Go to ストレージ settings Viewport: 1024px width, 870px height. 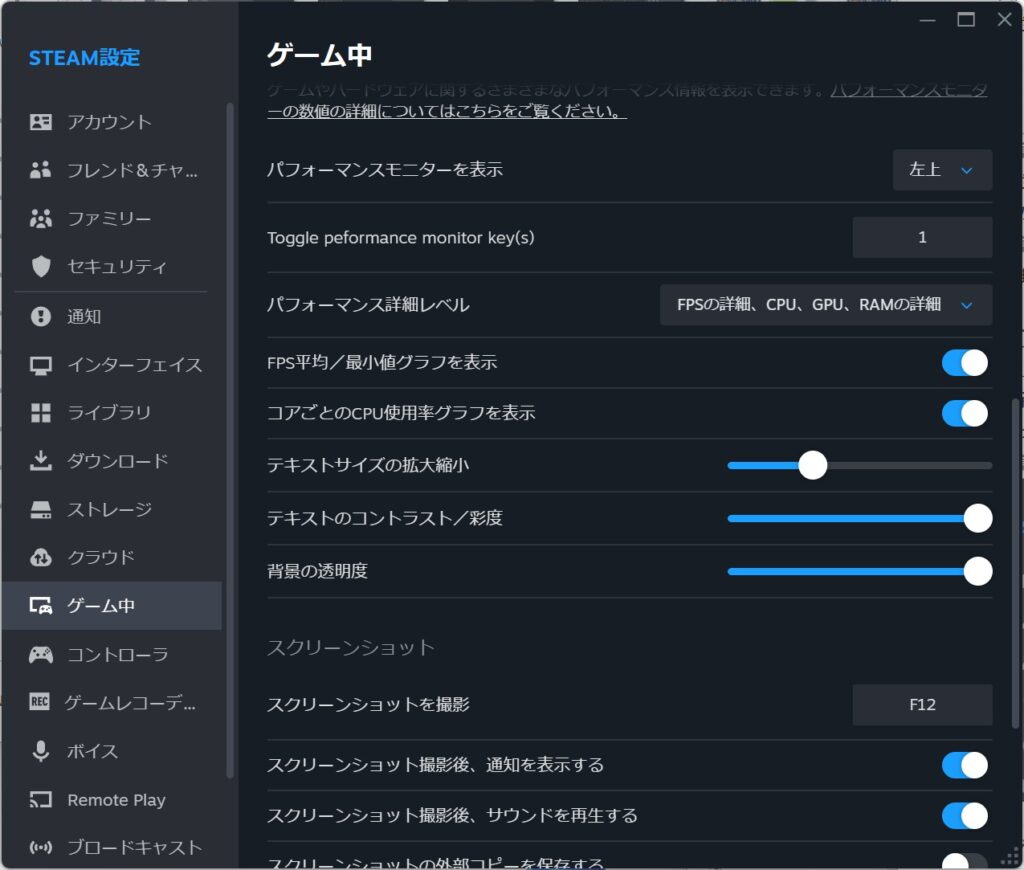[112, 509]
